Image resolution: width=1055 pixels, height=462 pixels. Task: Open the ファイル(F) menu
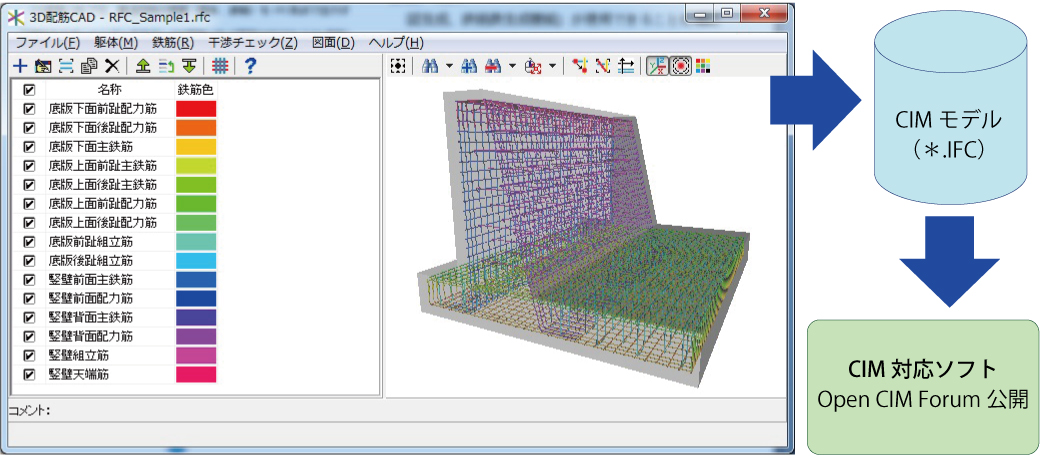click(48, 42)
